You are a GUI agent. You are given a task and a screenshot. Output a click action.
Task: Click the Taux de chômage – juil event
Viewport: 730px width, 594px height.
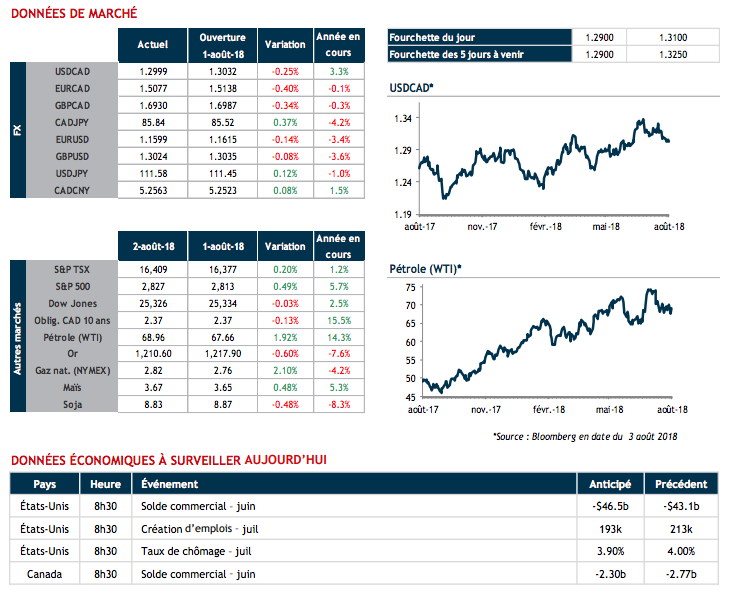195,550
